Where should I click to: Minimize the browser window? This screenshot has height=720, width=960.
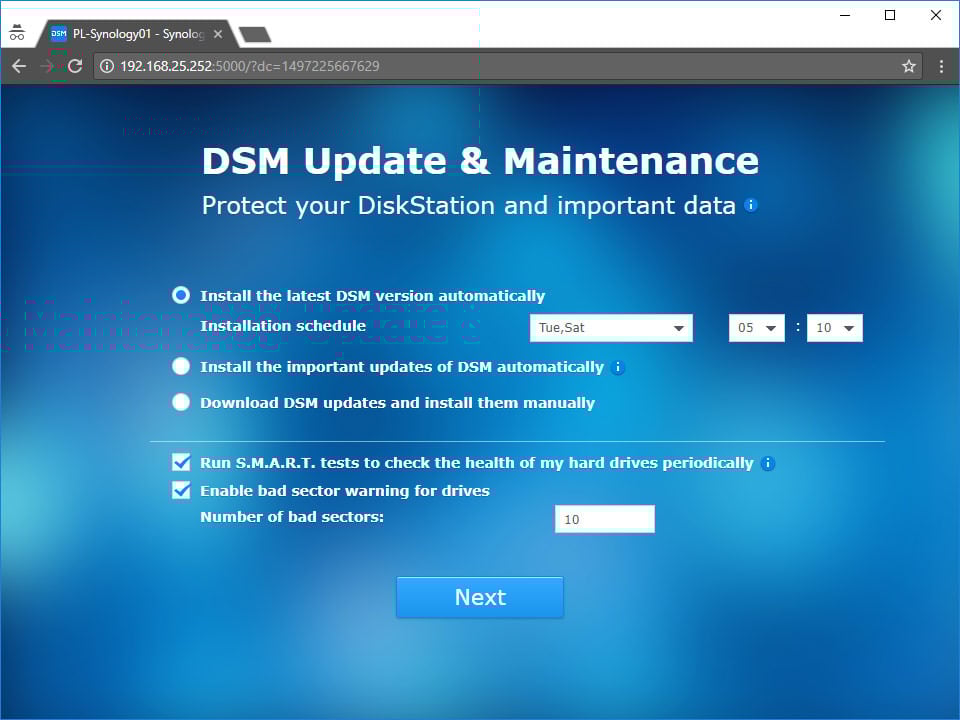click(846, 15)
